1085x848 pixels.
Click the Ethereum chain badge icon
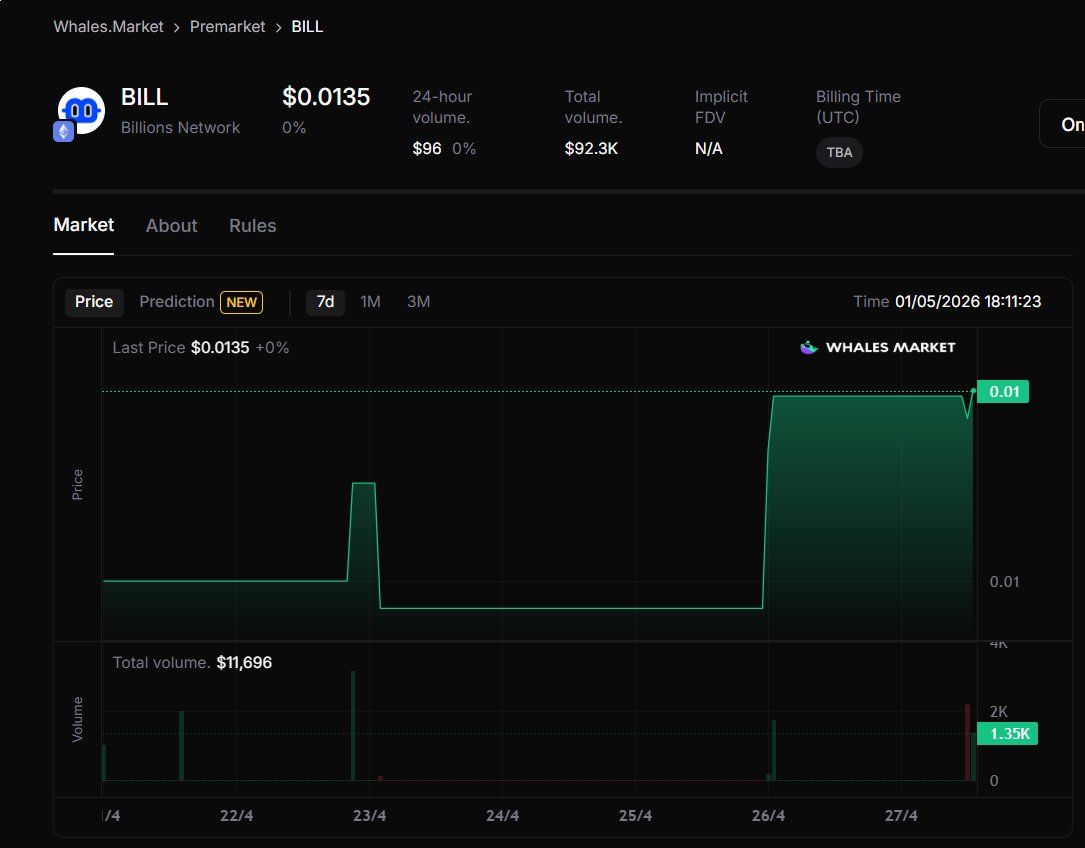pos(64,131)
